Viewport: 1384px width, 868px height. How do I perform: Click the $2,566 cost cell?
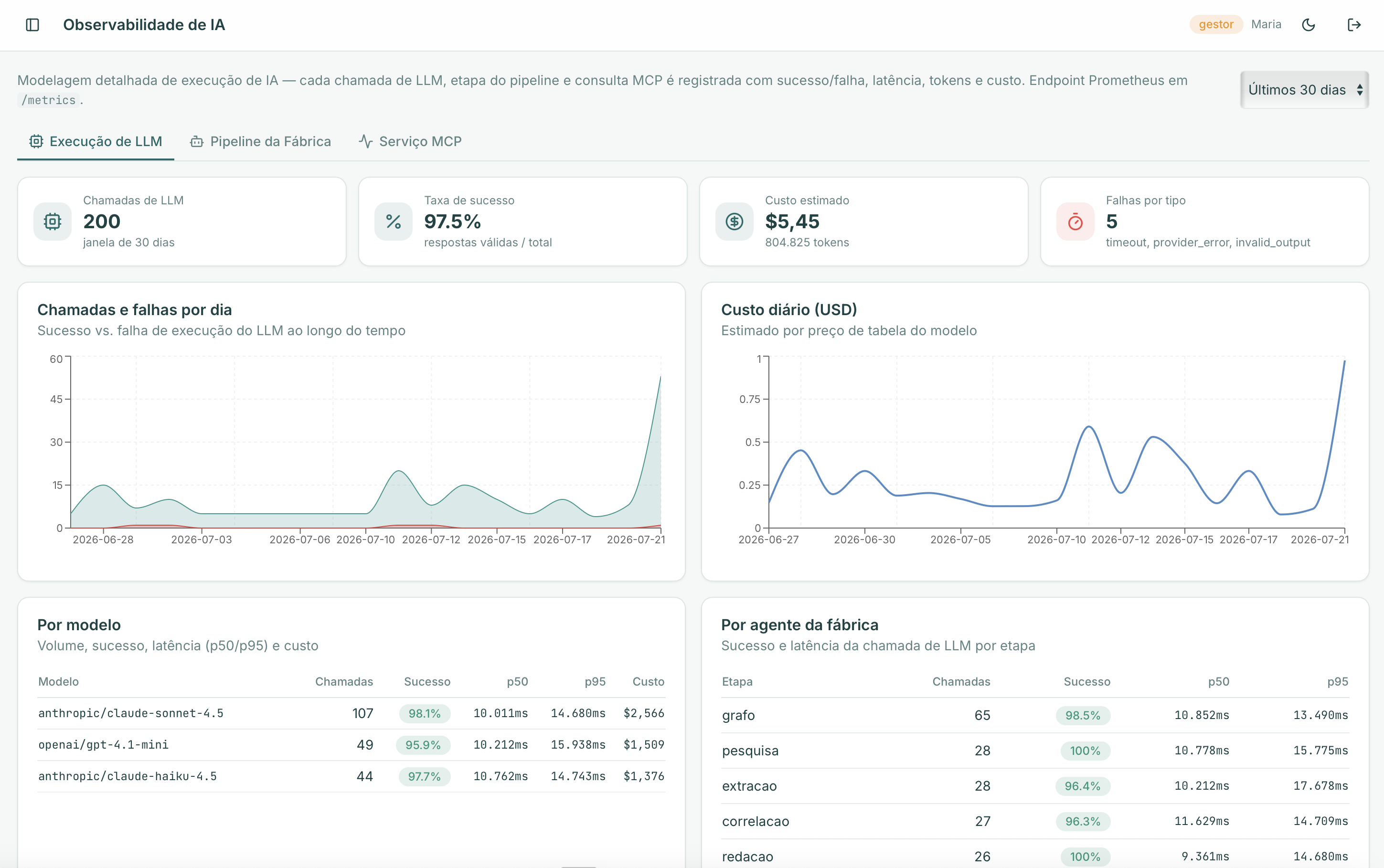[644, 713]
